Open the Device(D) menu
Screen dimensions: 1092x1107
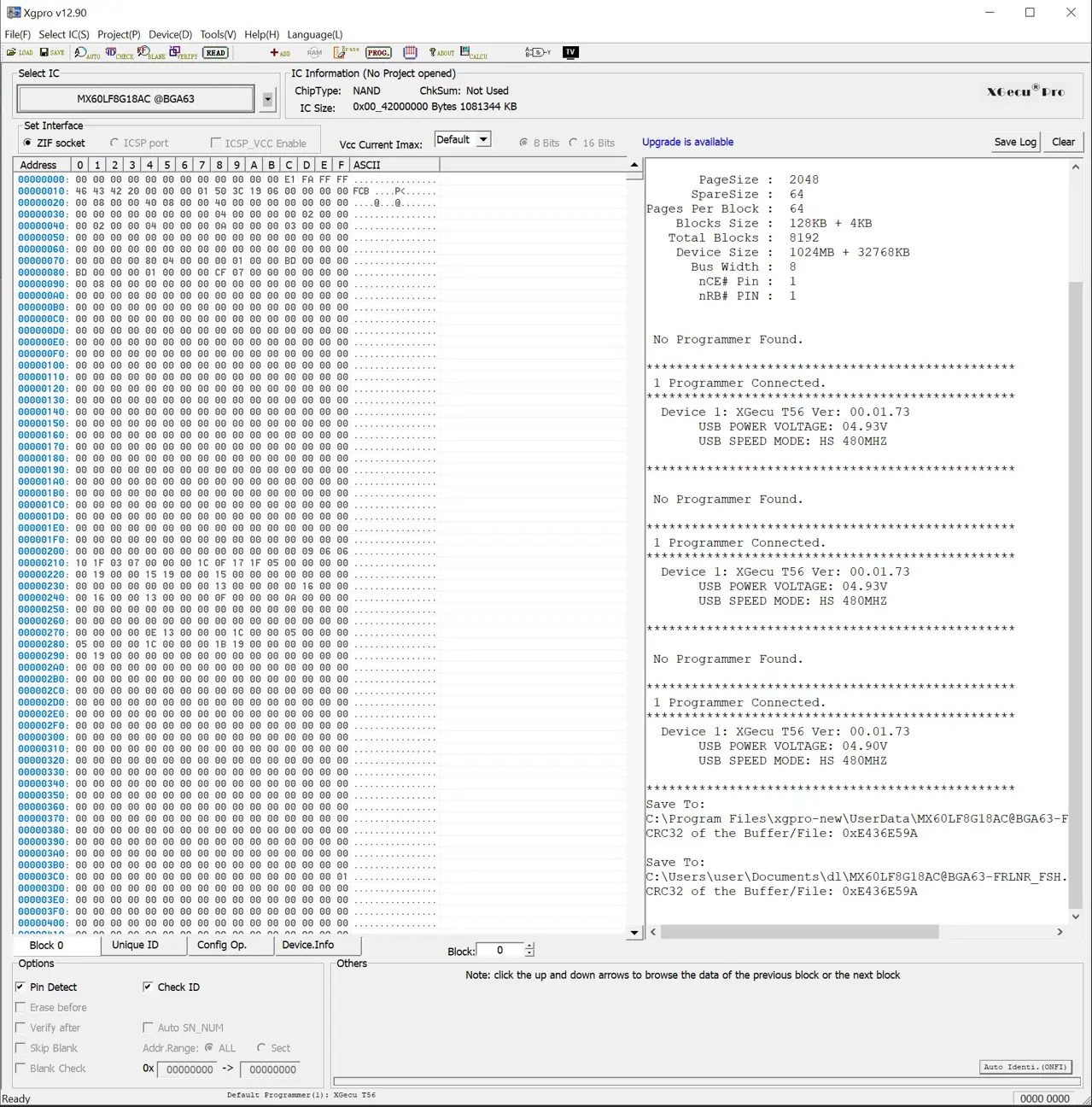pos(171,34)
